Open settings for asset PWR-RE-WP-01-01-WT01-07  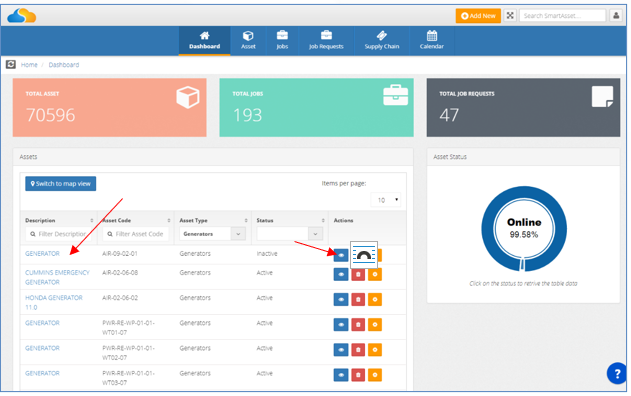pos(375,325)
